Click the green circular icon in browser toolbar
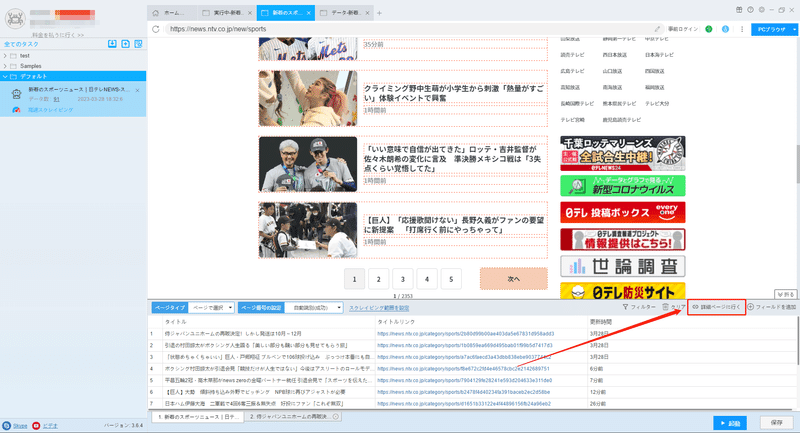The image size is (800, 433). coord(709,29)
